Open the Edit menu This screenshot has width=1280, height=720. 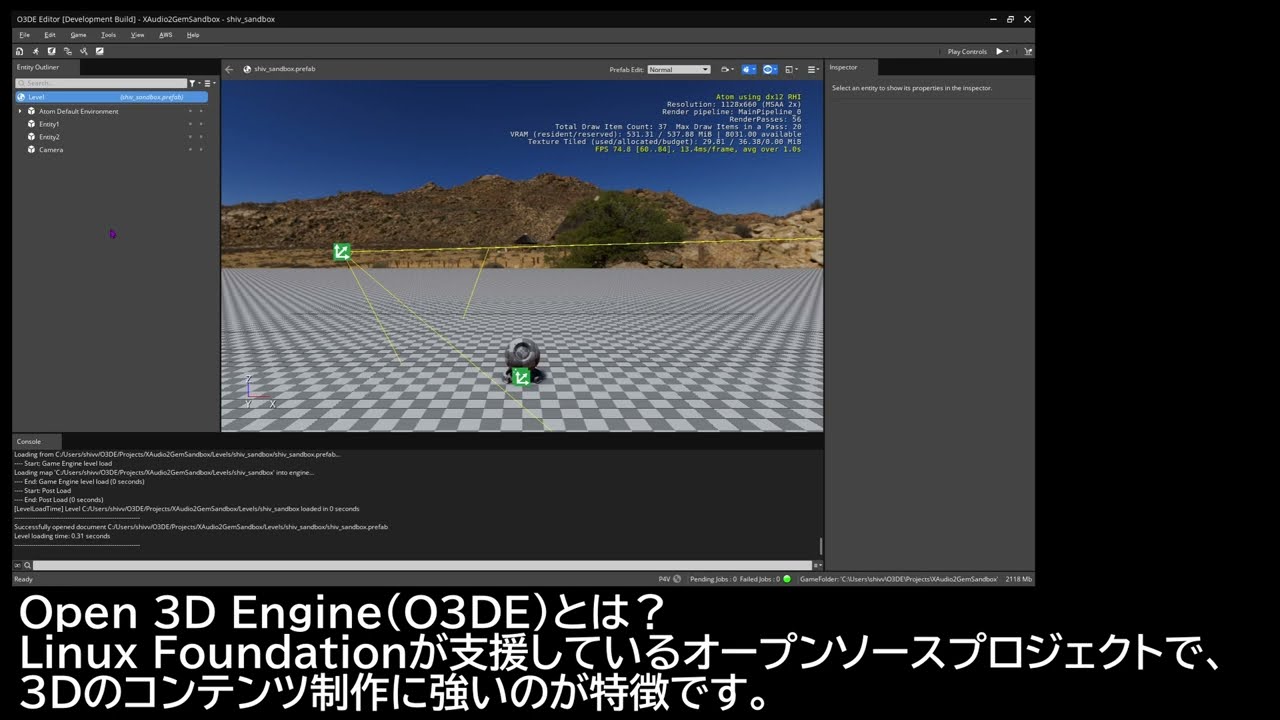50,35
